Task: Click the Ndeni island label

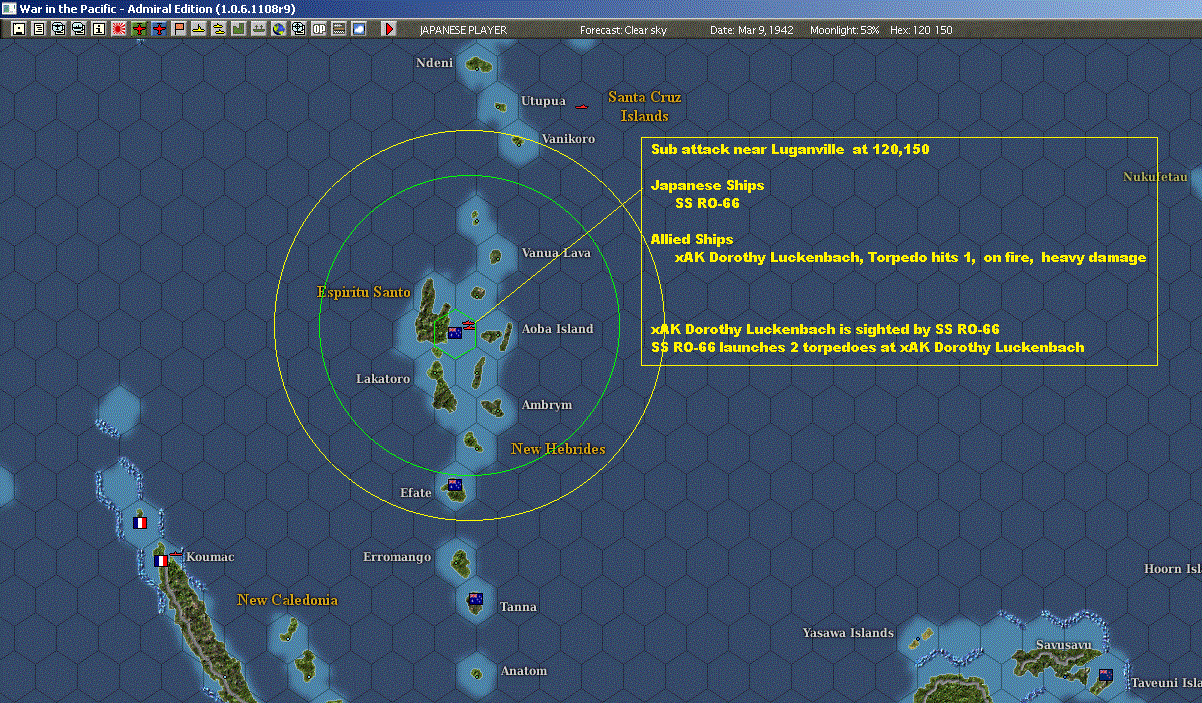Action: (434, 63)
